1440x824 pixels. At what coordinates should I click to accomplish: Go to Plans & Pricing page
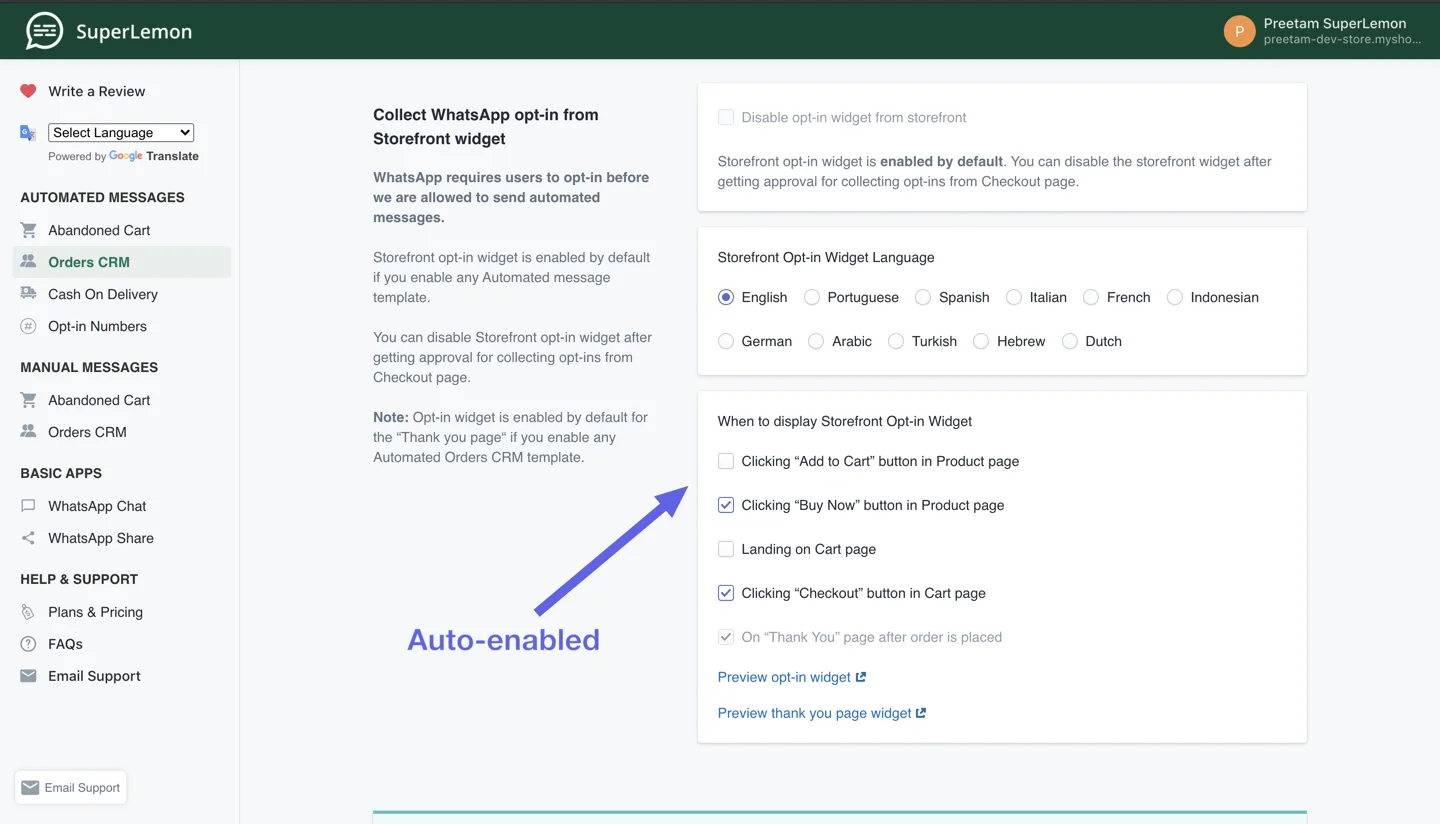[95, 612]
